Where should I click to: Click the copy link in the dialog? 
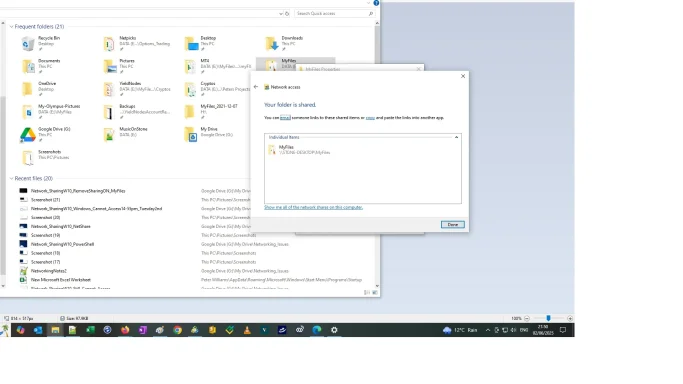(x=370, y=118)
